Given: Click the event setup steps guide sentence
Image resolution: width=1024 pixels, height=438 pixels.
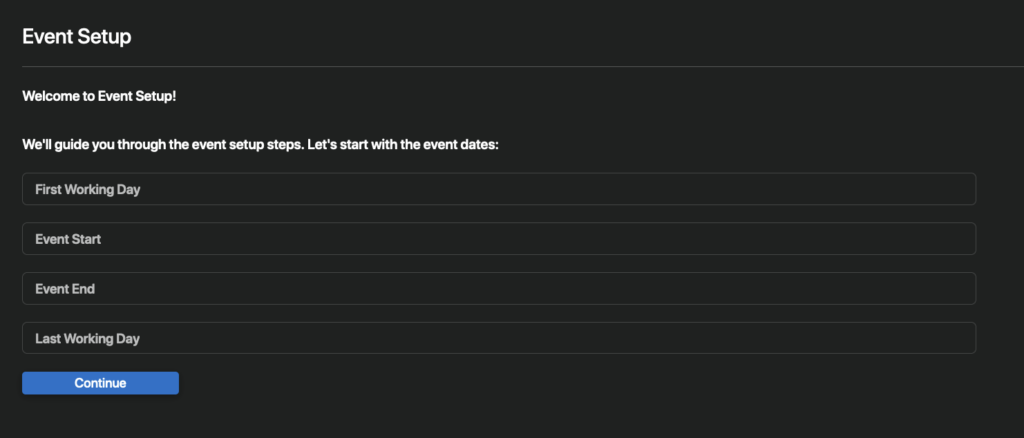Looking at the screenshot, I should click(x=260, y=145).
